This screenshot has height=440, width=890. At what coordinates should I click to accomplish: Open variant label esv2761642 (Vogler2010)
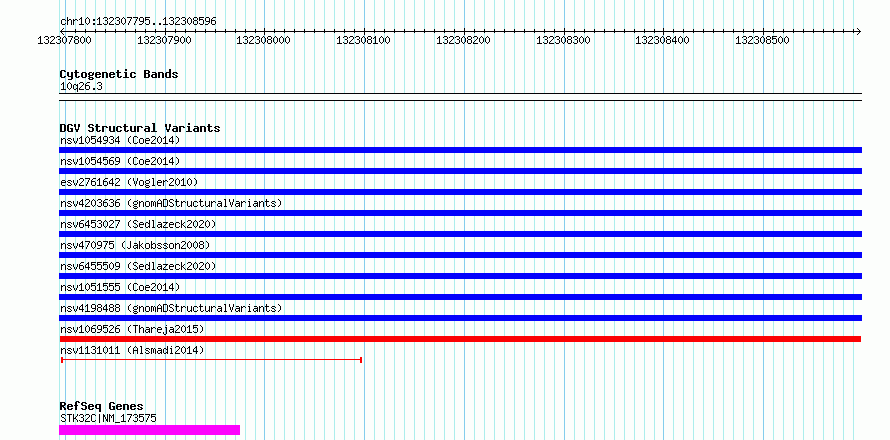(129, 182)
